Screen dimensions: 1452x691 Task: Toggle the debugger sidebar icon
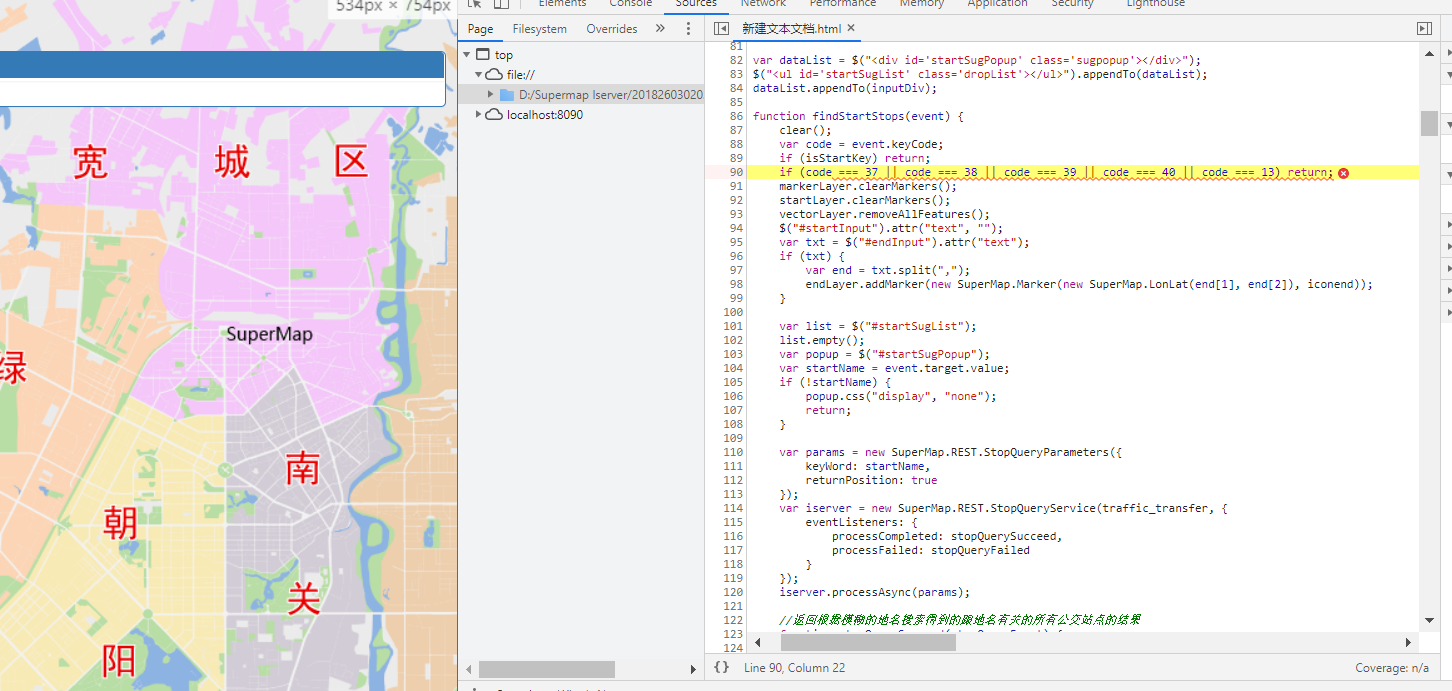[1424, 29]
